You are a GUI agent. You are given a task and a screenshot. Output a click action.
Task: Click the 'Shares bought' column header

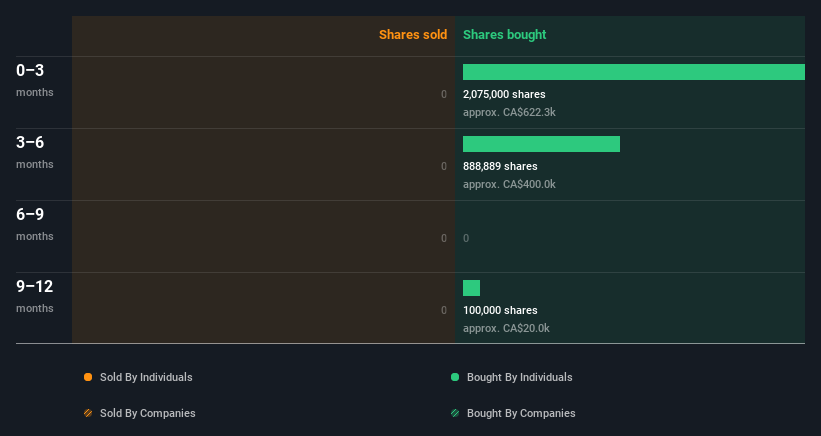click(504, 35)
